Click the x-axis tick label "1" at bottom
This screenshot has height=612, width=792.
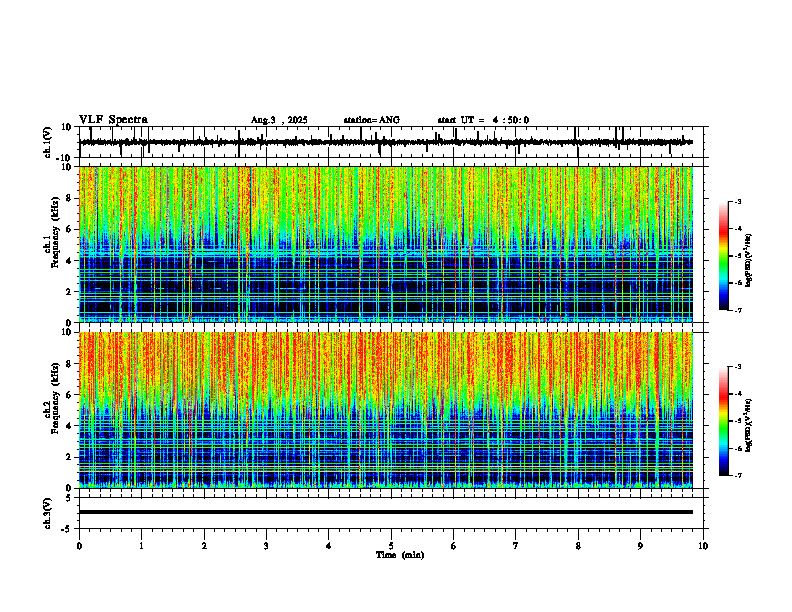pos(141,546)
